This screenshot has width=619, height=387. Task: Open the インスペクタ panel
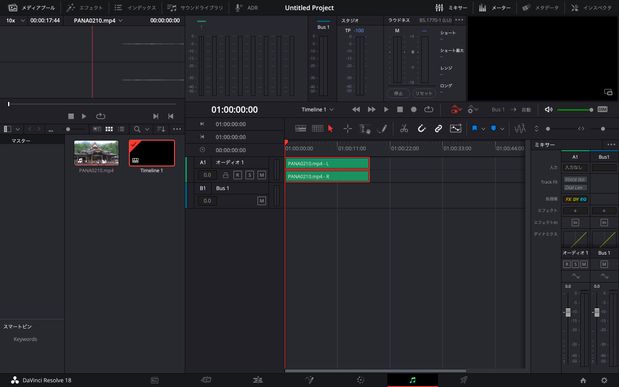point(591,8)
